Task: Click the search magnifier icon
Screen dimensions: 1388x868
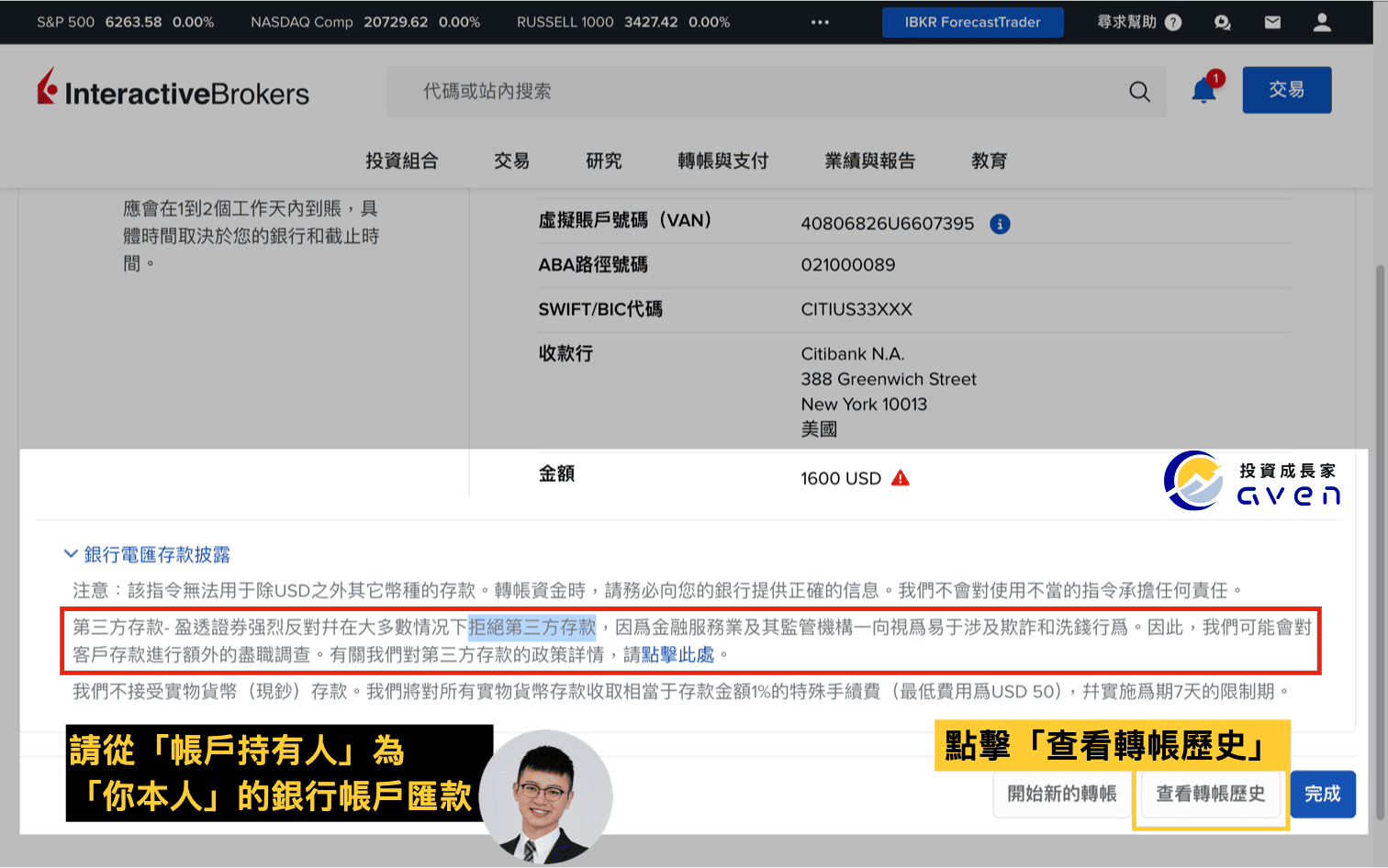Action: (x=1139, y=92)
